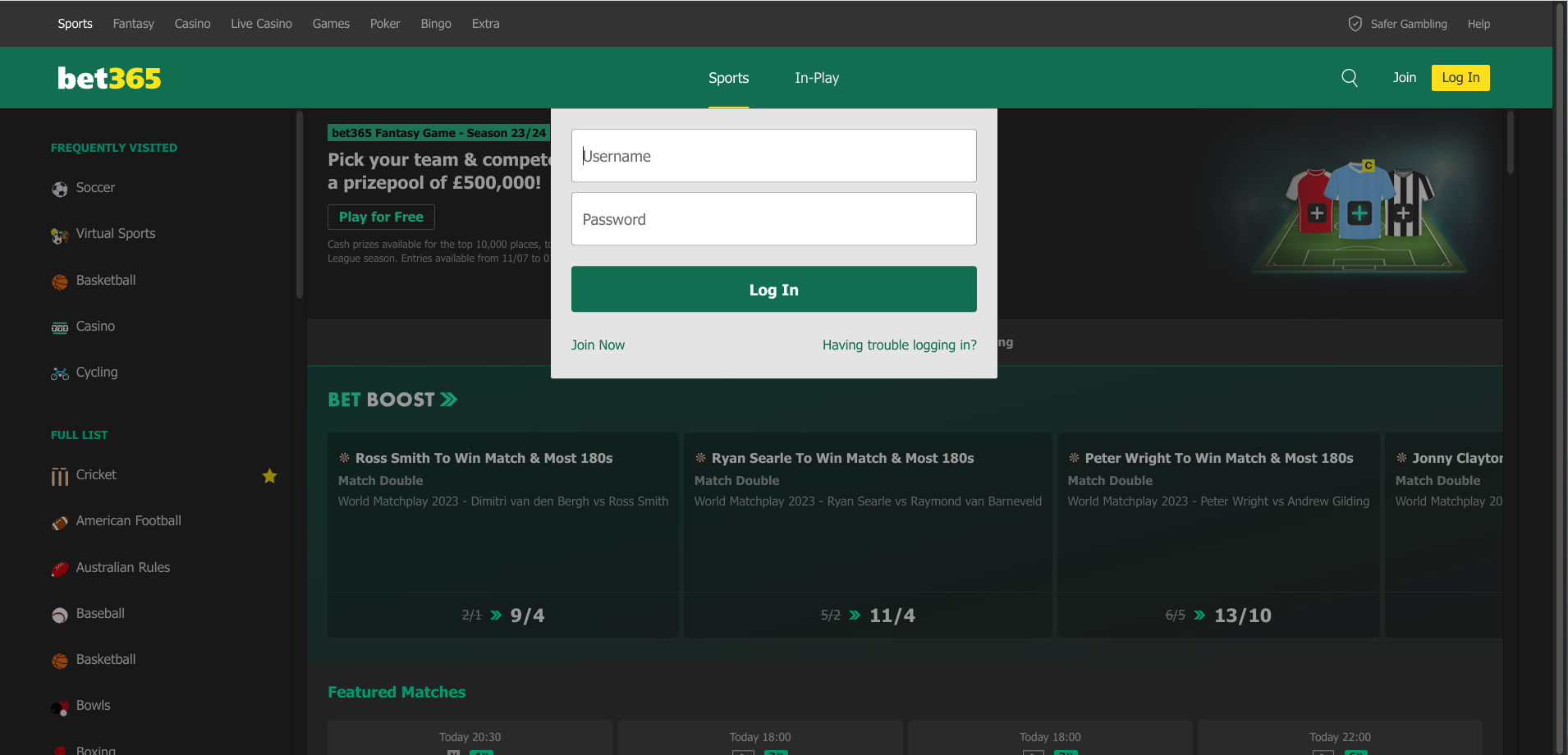The width and height of the screenshot is (1568, 755).
Task: Click the browser page scrollbar
Action: click(x=1560, y=377)
